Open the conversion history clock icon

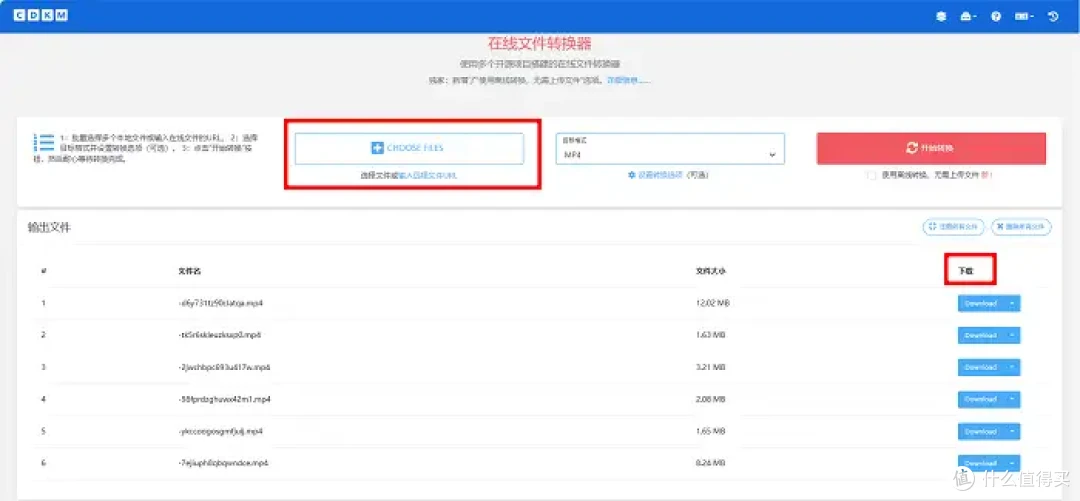pos(1053,17)
